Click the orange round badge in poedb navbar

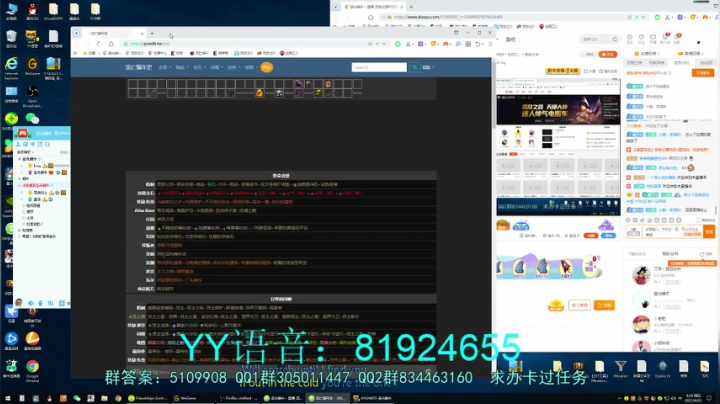pyautogui.click(x=266, y=67)
